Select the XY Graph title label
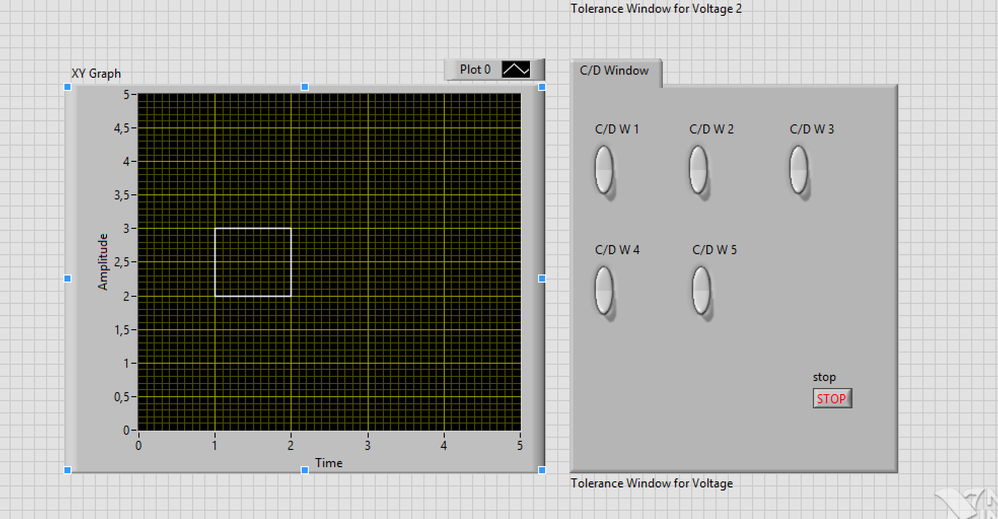The image size is (998, 519). coord(96,73)
